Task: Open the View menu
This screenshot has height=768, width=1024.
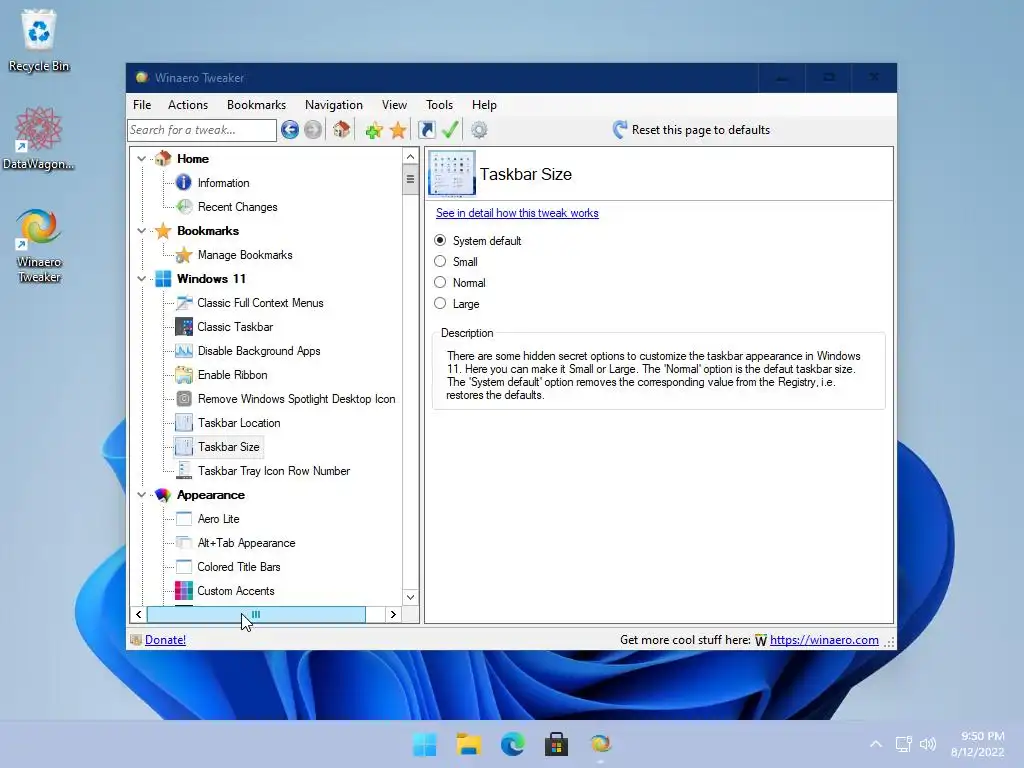Action: tap(394, 104)
